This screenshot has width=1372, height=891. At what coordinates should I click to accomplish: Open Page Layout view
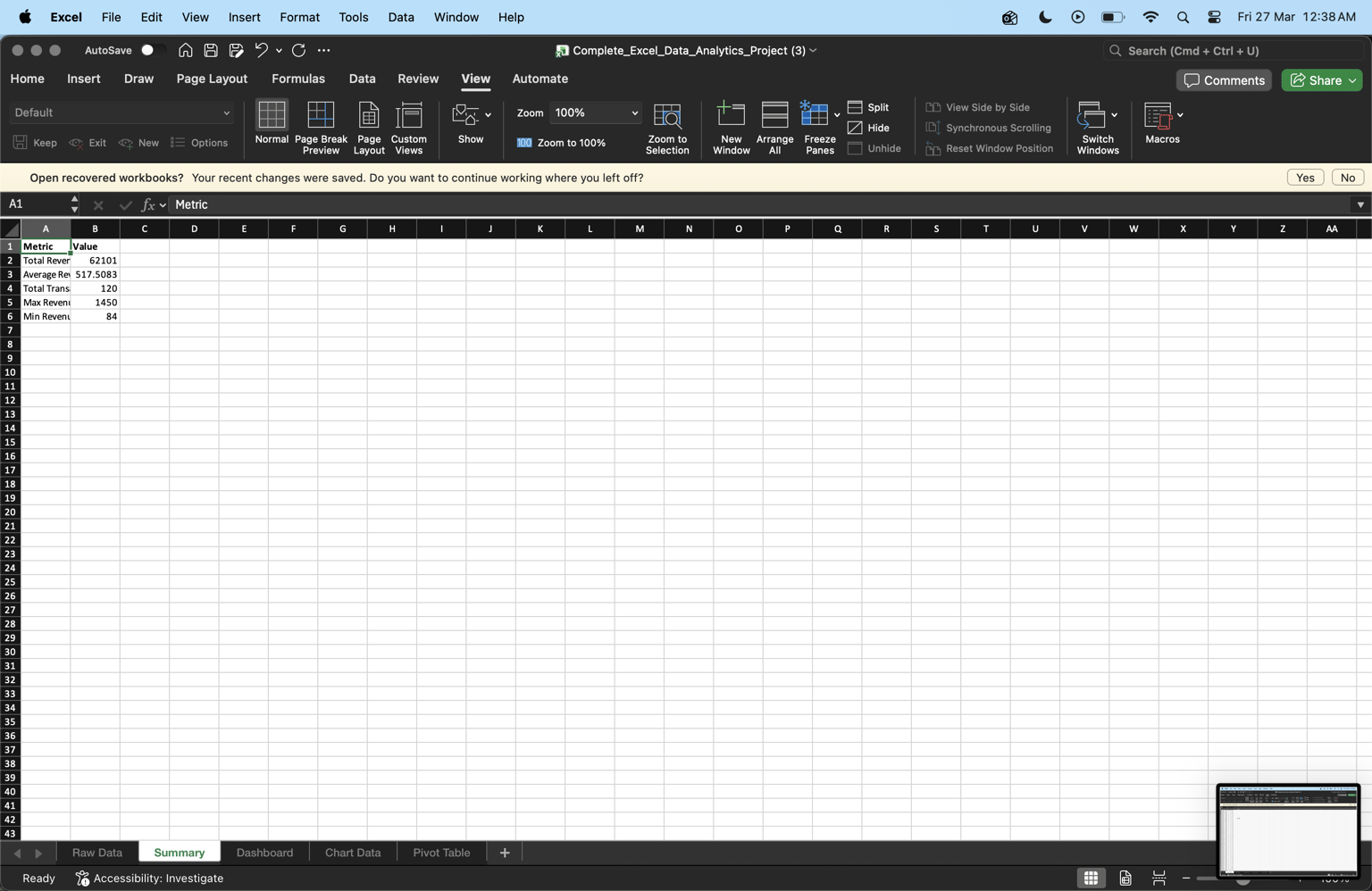(x=369, y=128)
